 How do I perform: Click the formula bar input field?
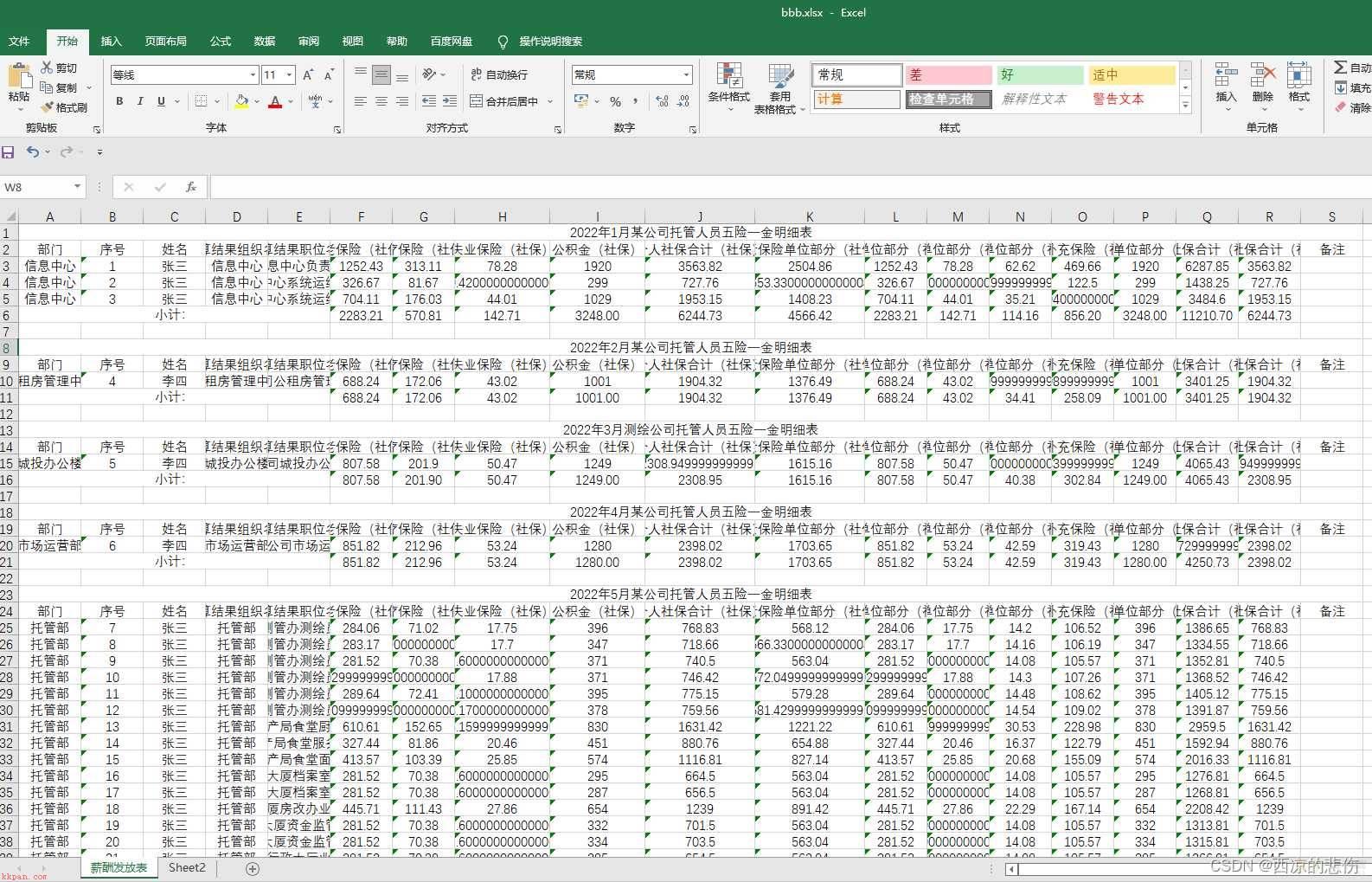click(x=790, y=187)
